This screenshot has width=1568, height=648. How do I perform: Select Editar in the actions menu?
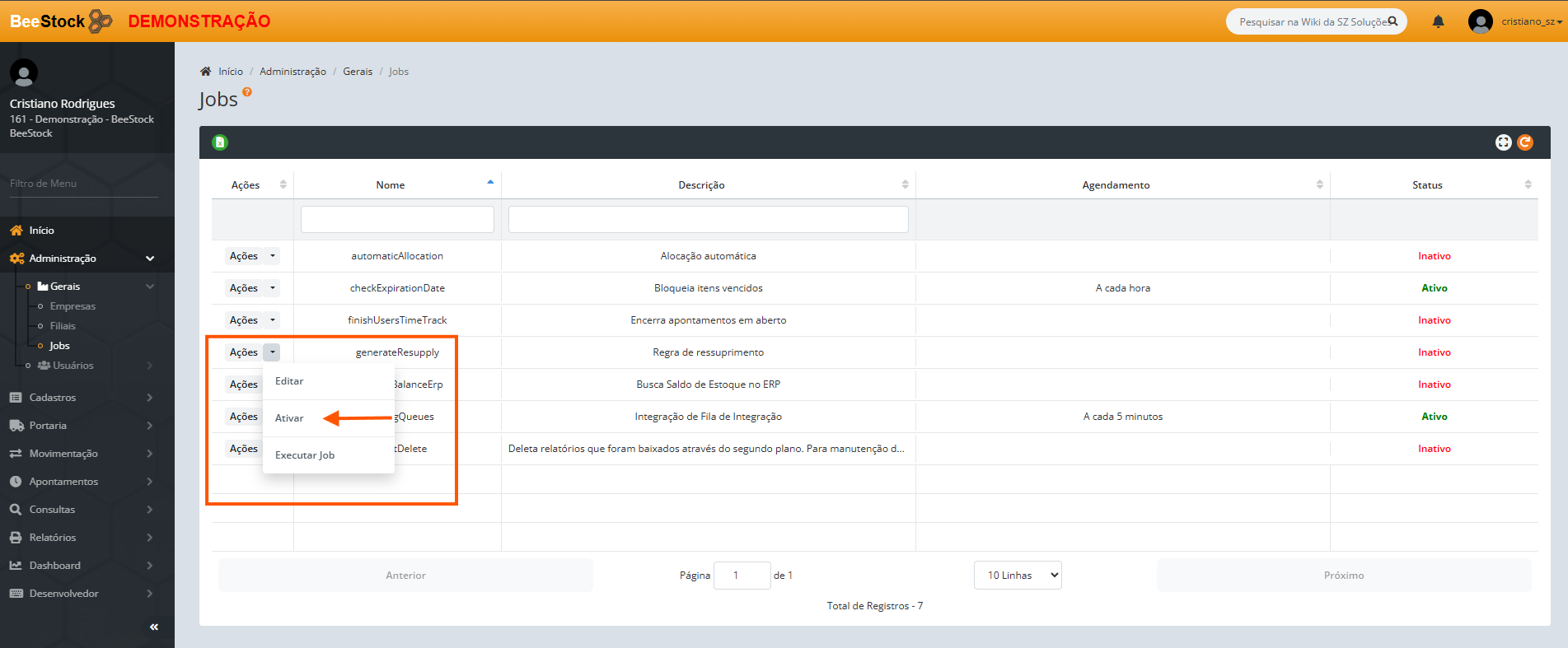pyautogui.click(x=289, y=381)
